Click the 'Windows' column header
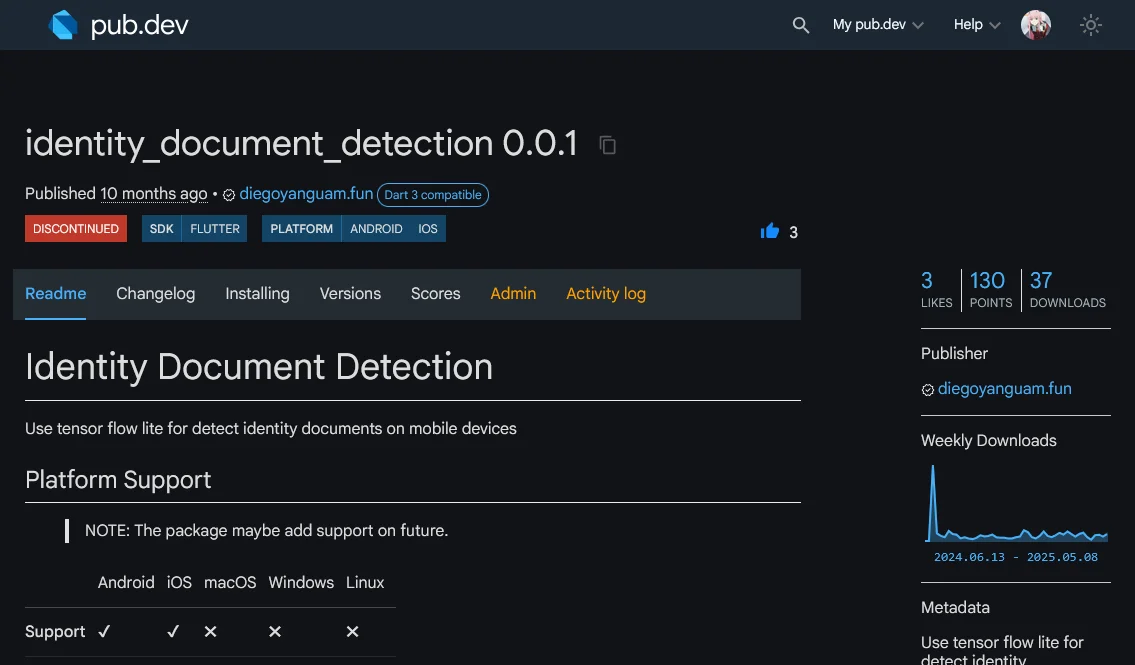This screenshot has height=665, width=1135. point(301,583)
